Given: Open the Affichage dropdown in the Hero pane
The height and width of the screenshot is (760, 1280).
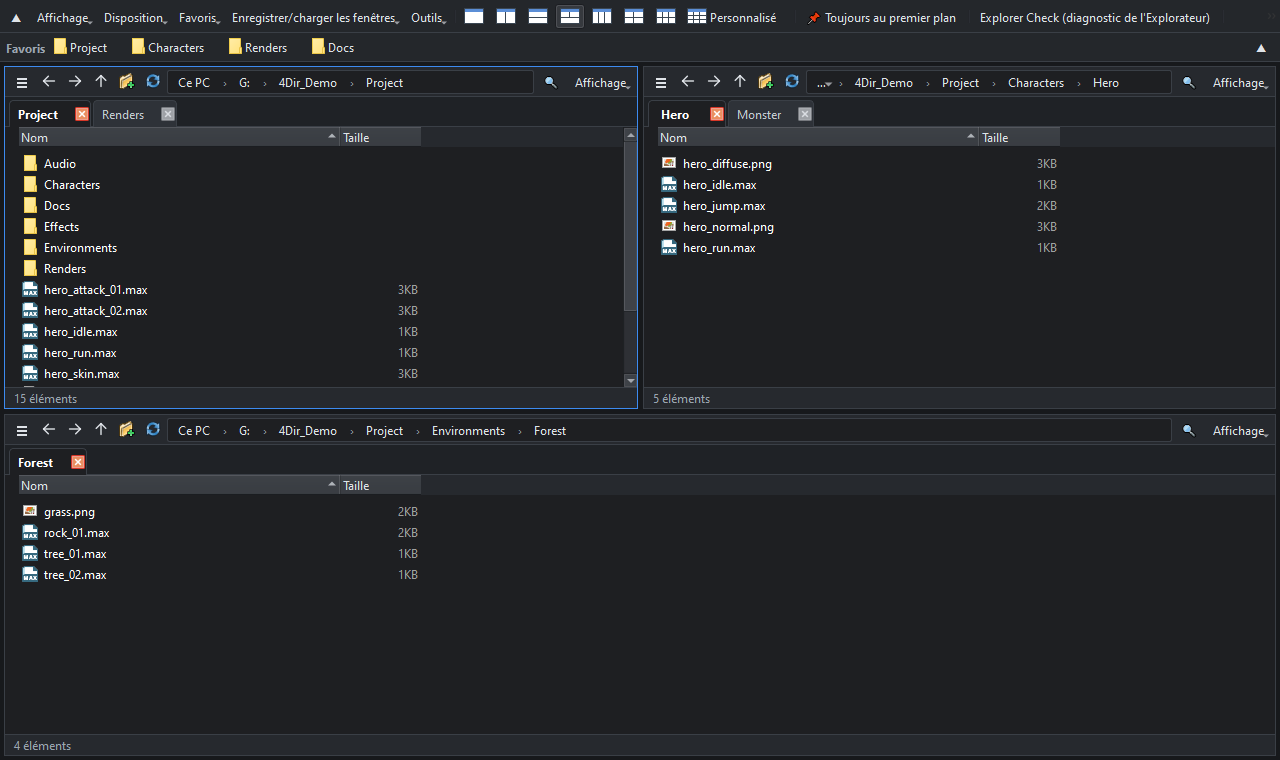Looking at the screenshot, I should coord(1242,82).
